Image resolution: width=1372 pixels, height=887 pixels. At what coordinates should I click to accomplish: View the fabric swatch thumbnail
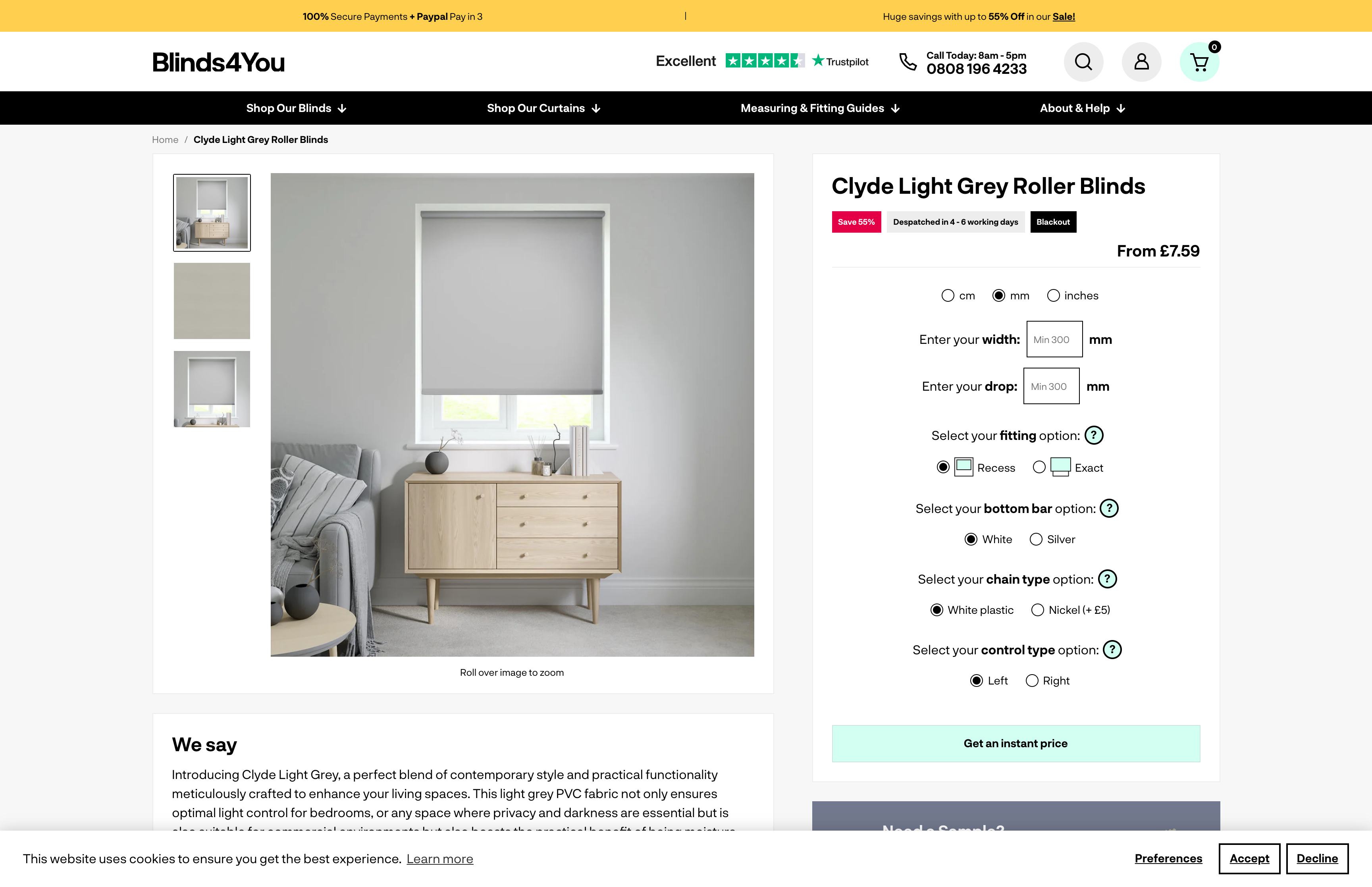coord(212,301)
